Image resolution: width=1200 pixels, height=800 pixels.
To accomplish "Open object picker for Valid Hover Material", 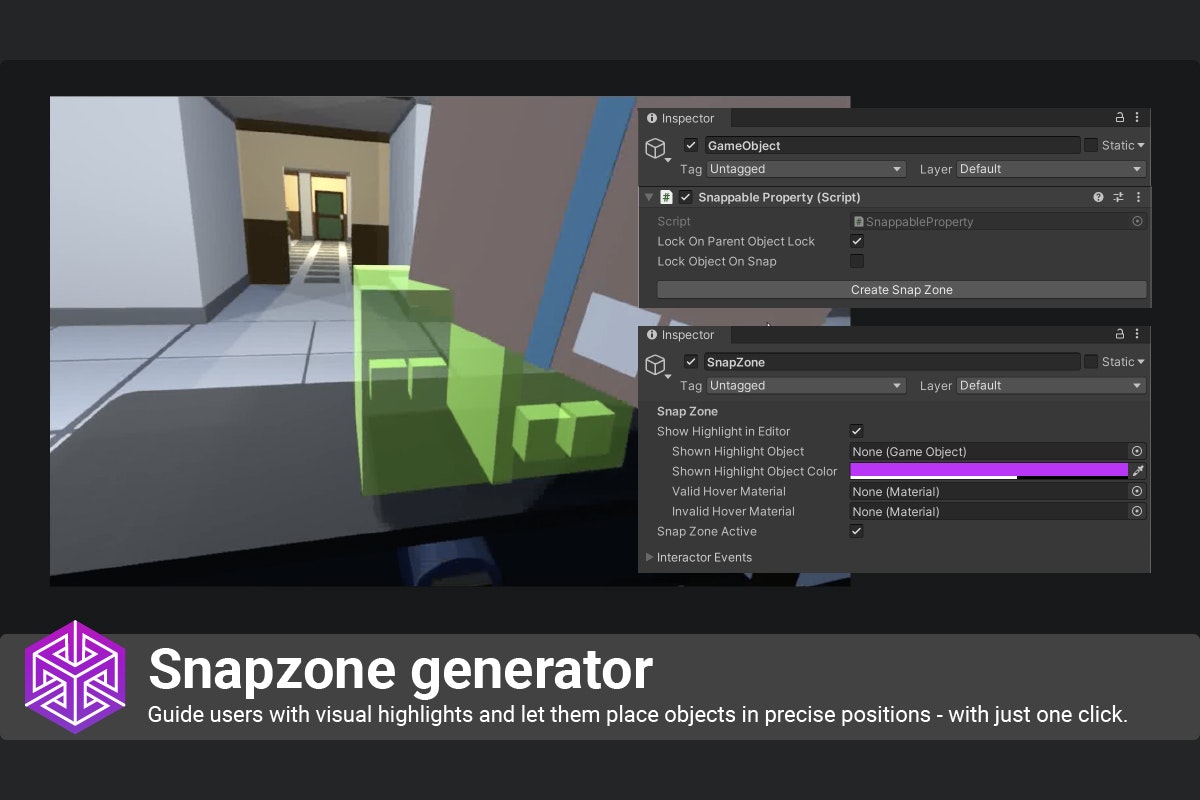I will [x=1137, y=491].
